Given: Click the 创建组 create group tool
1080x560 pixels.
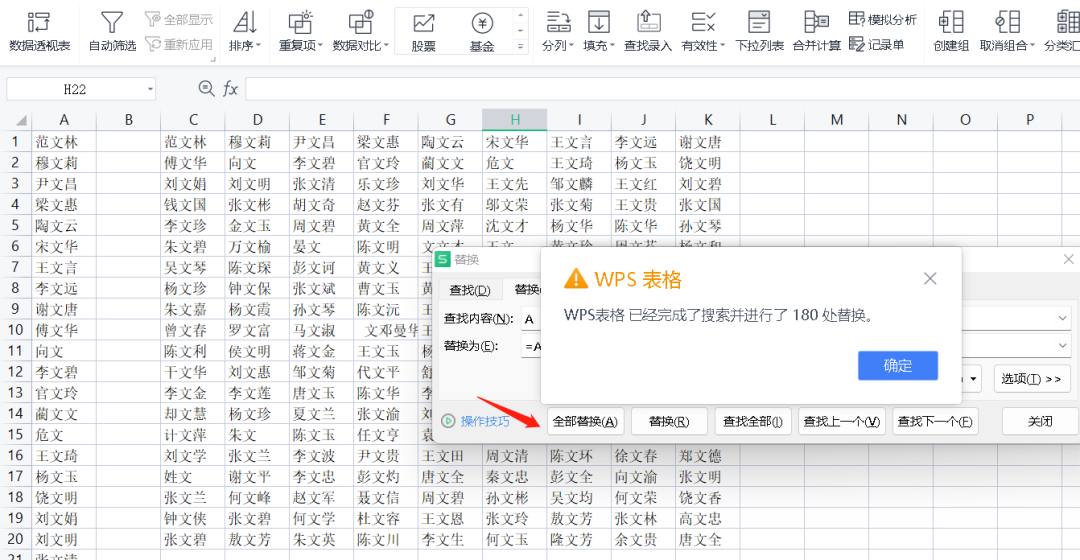Looking at the screenshot, I should pyautogui.click(x=951, y=32).
